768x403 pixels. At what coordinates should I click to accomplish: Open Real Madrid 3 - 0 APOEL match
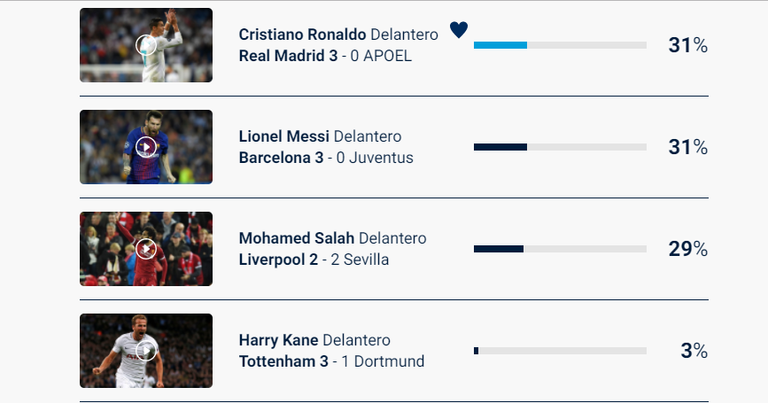325,56
